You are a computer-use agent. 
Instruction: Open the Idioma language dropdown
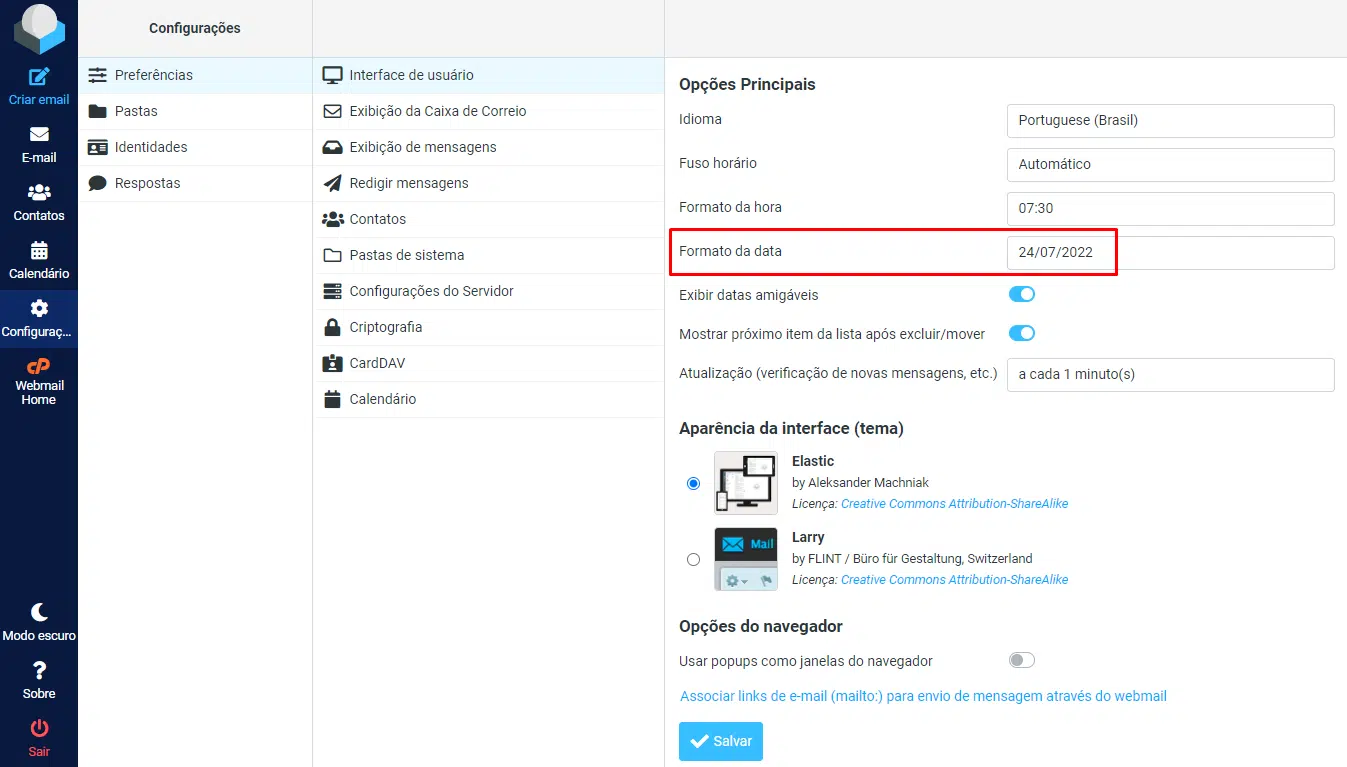click(1170, 120)
